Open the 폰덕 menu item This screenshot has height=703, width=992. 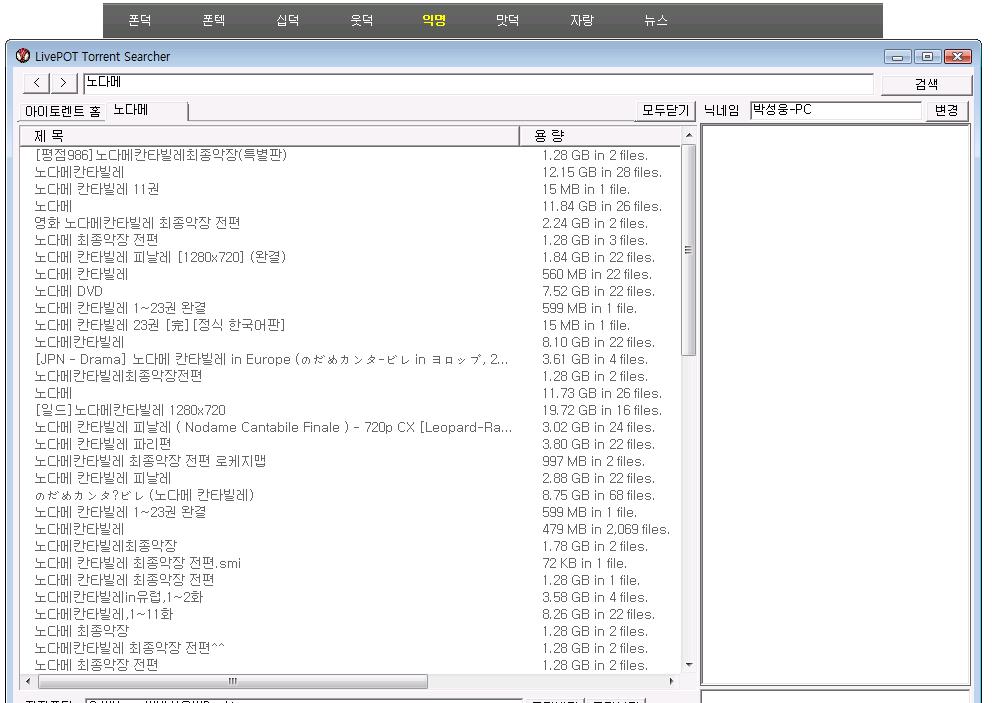click(140, 20)
